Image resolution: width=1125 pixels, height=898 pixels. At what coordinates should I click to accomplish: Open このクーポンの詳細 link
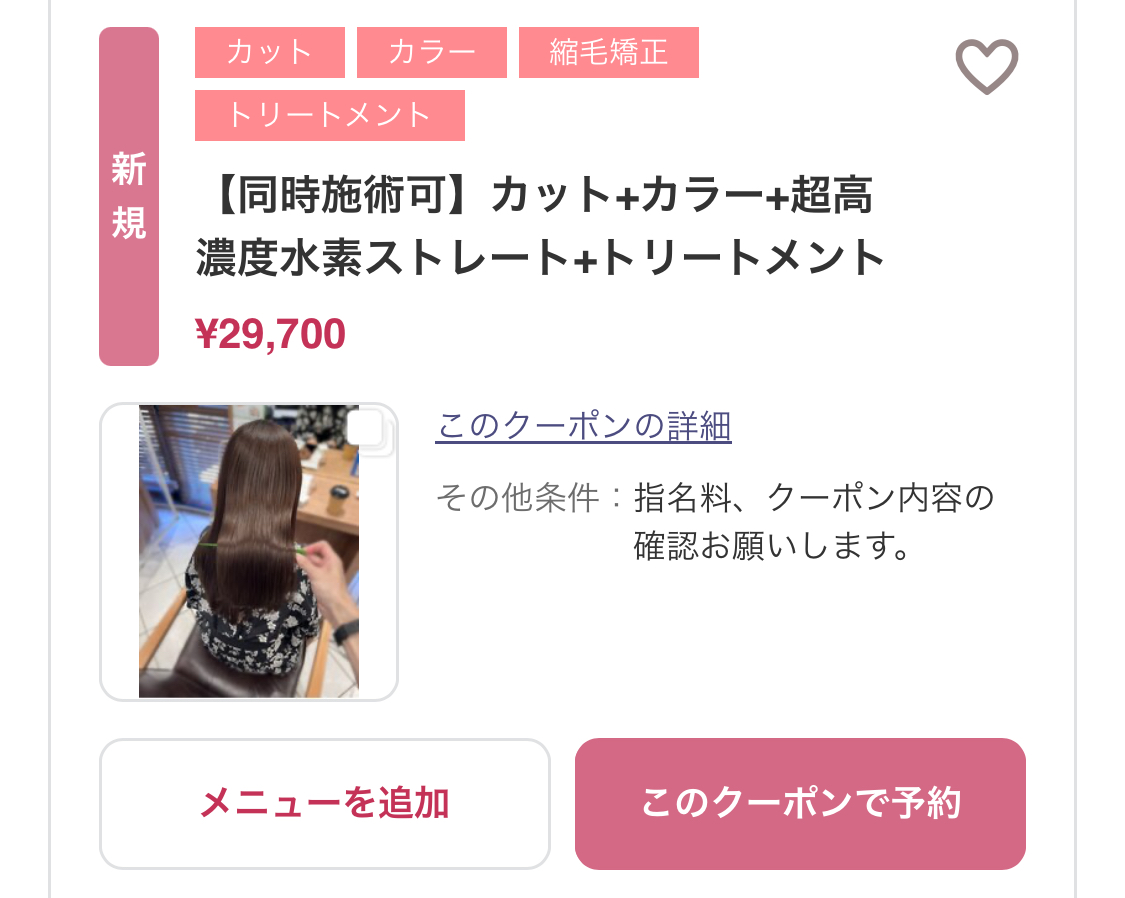click(583, 426)
